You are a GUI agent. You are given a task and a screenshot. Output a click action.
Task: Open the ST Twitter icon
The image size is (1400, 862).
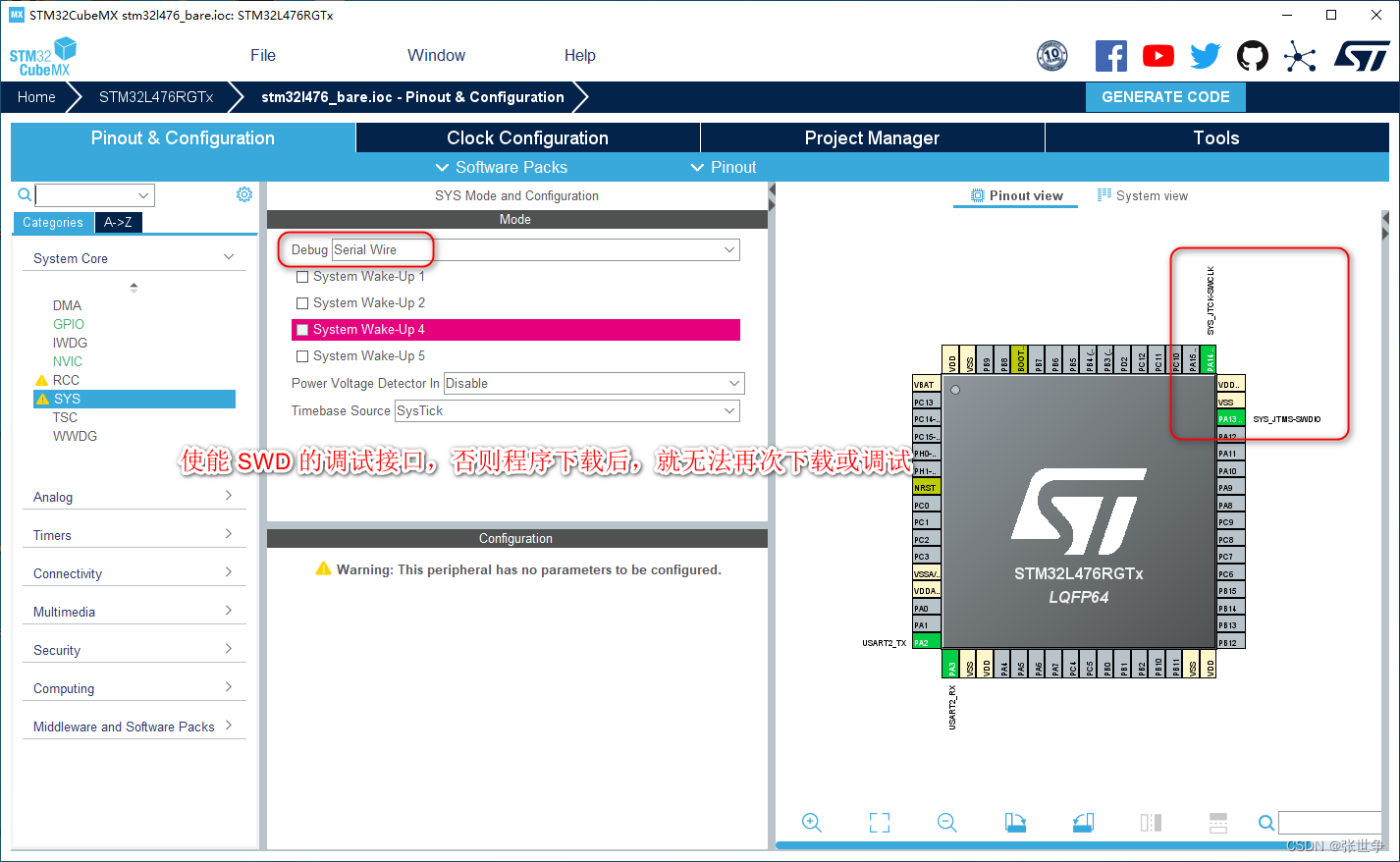(x=1206, y=56)
